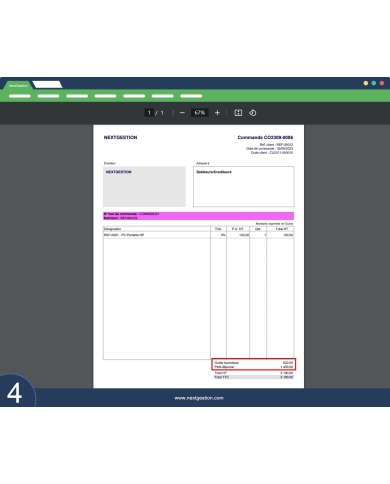Image resolution: width=390 pixels, height=484 pixels.
Task: Switch to the blank white browser tab
Action: 47,85
